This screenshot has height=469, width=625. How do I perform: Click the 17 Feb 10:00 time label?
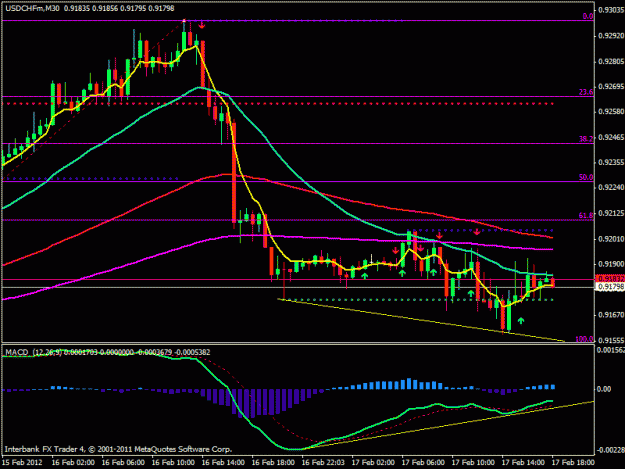pos(473,463)
